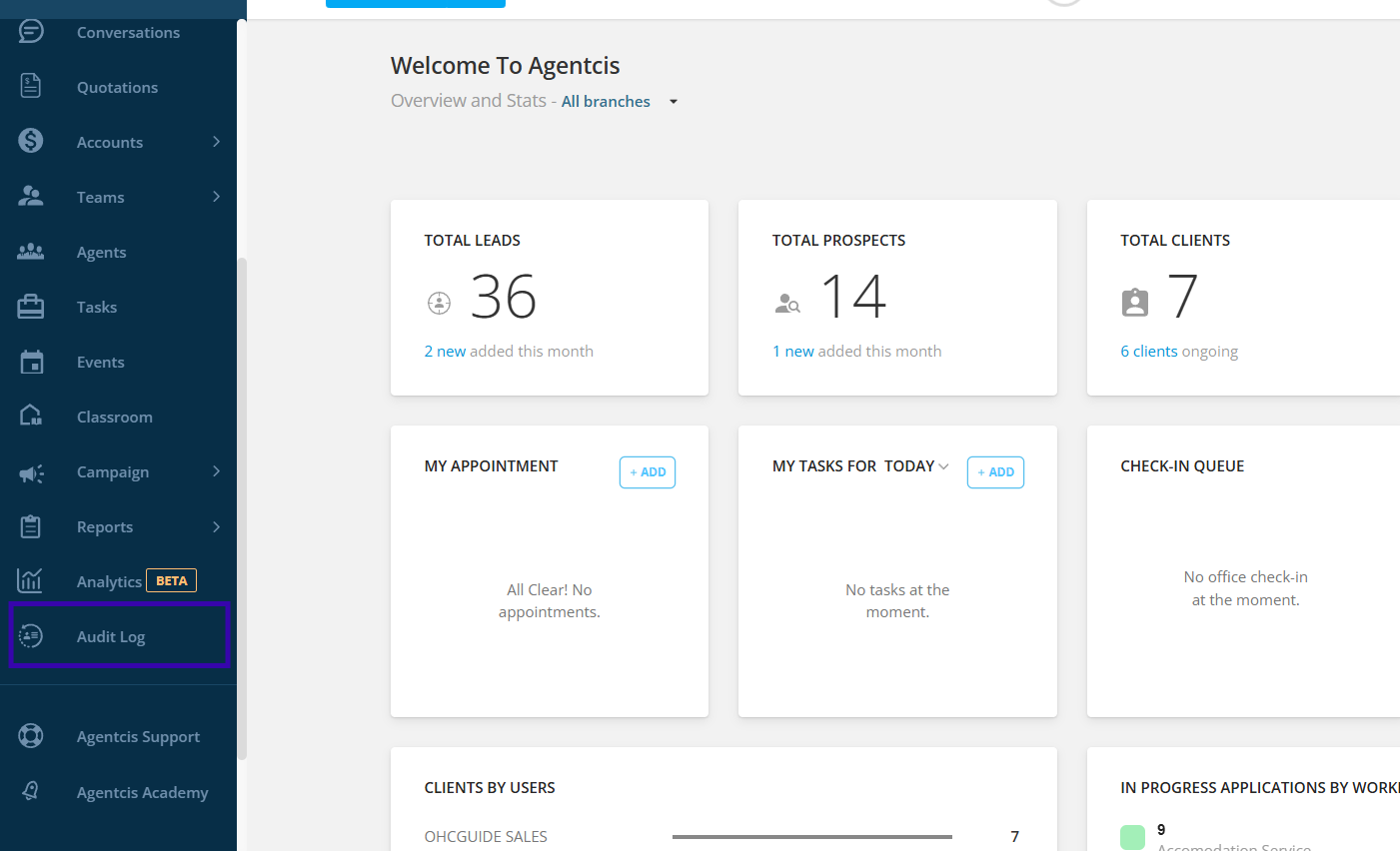Viewport: 1400px width, 851px height.
Task: Expand the Accounts submenu chevron
Action: point(216,142)
